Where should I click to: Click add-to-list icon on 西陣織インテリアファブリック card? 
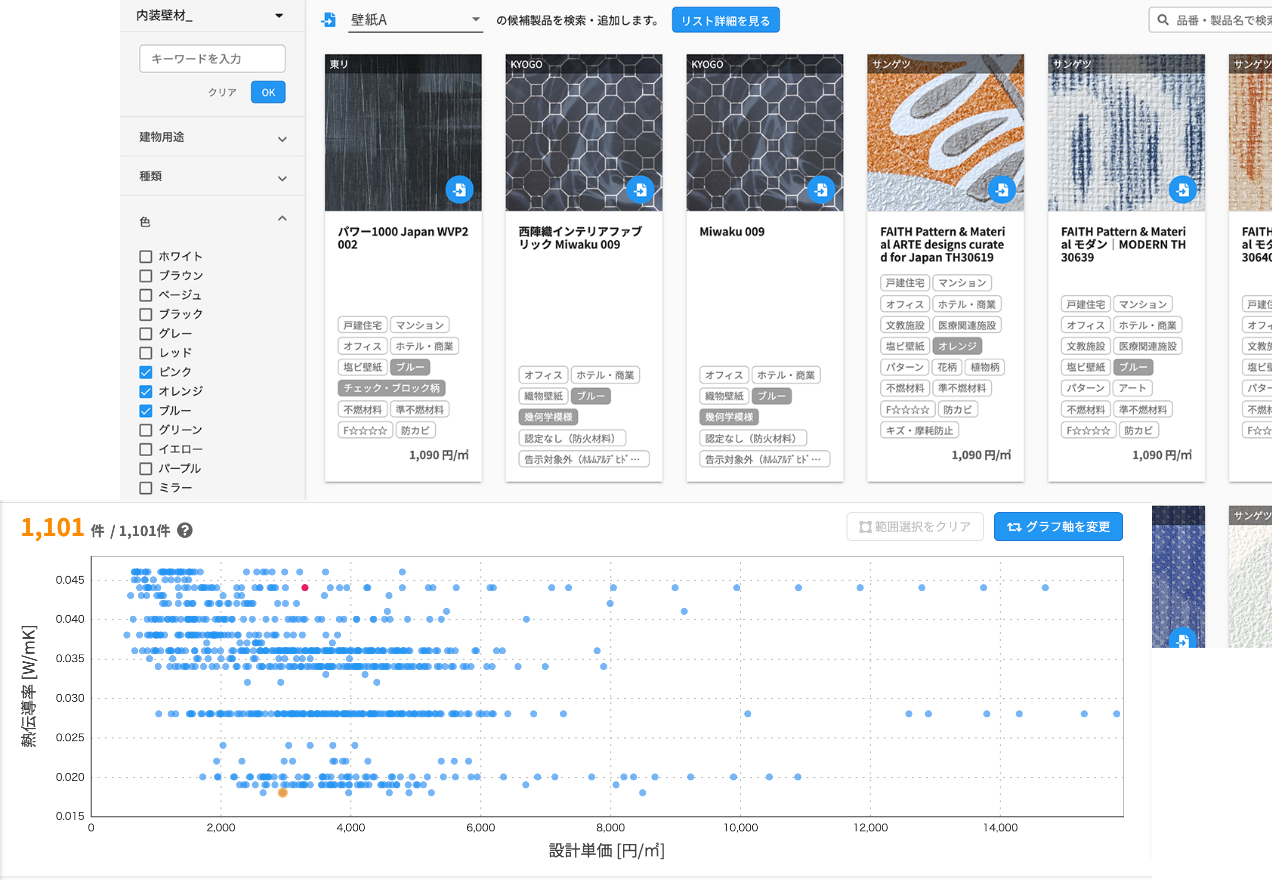click(x=640, y=189)
